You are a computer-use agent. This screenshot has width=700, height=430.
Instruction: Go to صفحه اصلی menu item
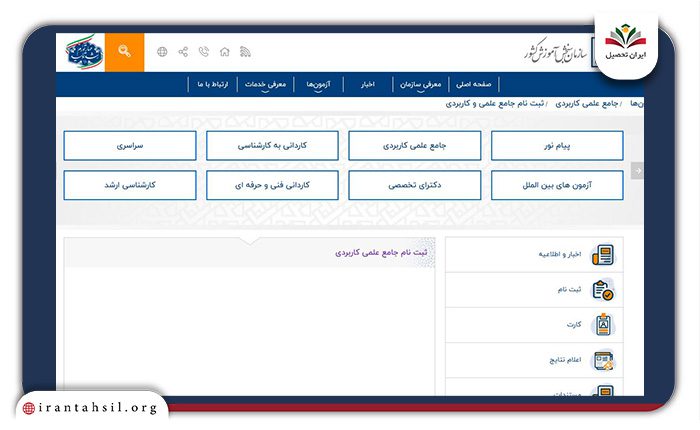pos(474,84)
